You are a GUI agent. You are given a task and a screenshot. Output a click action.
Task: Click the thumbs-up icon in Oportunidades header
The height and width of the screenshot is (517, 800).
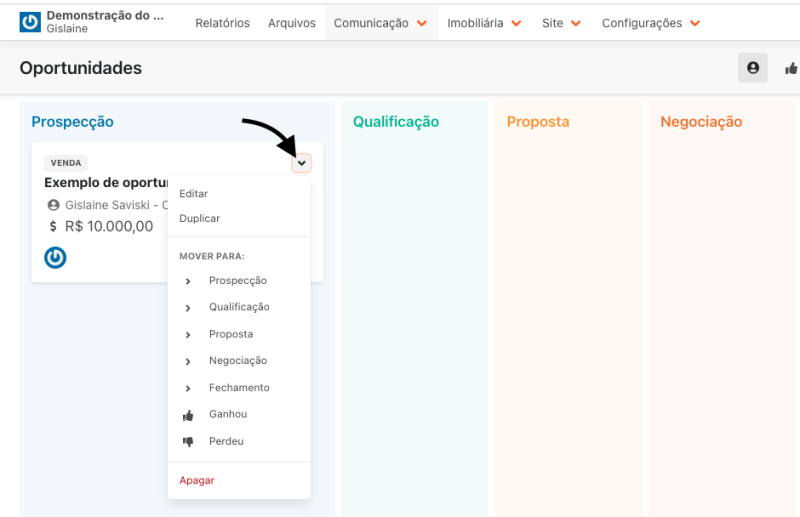coord(791,68)
